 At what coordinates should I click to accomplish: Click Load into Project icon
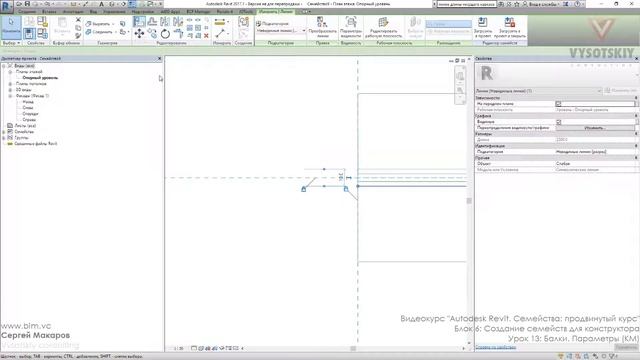pos(482,22)
